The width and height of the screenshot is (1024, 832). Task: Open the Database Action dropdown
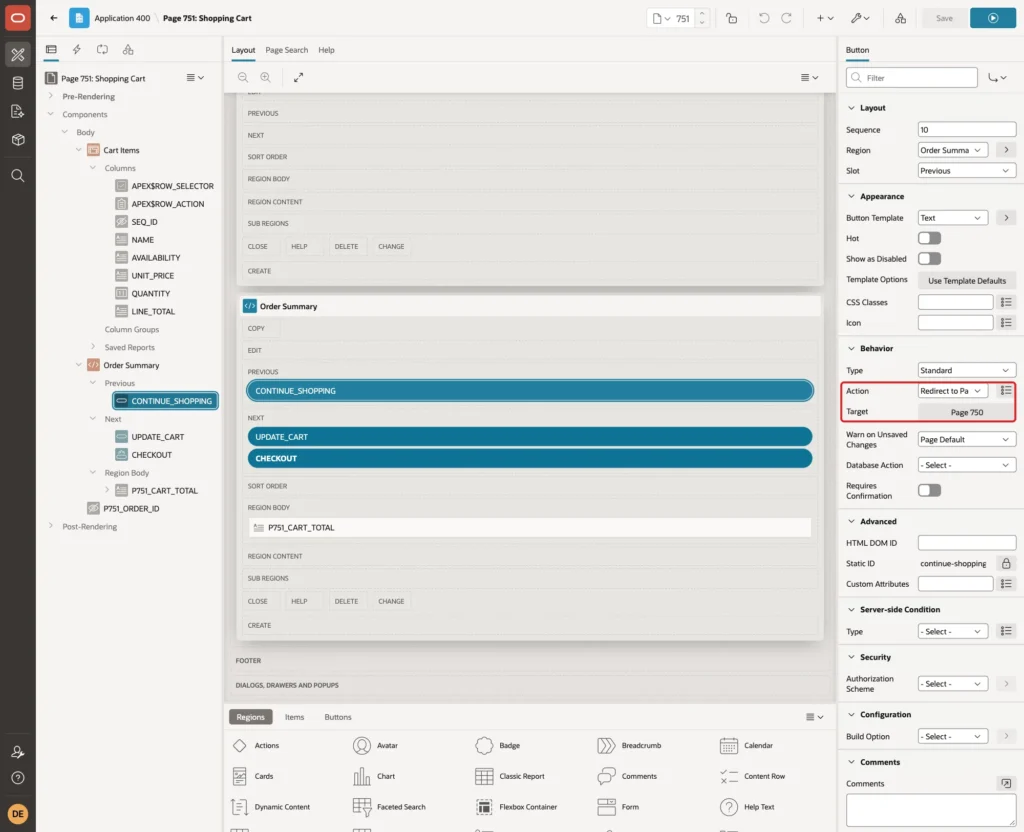click(x=967, y=465)
